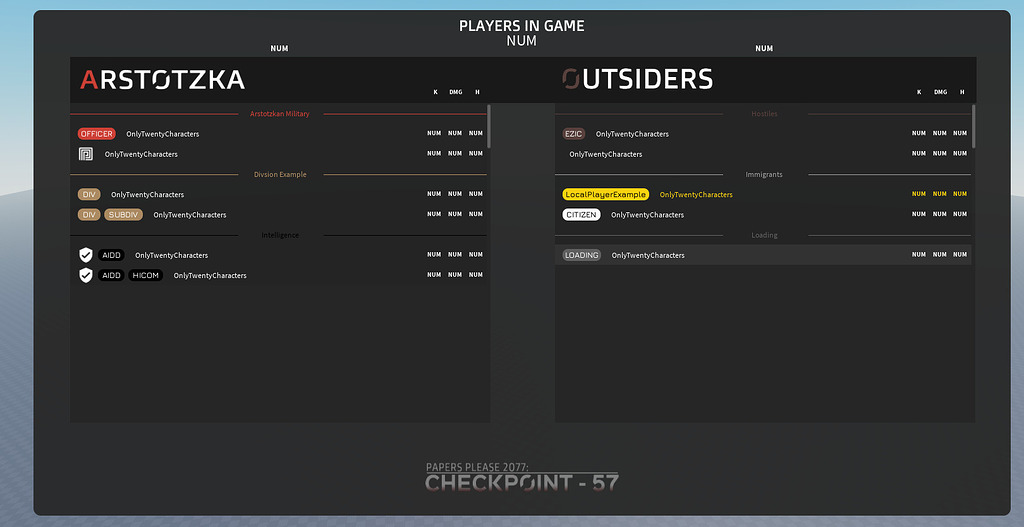The height and width of the screenshot is (527, 1024).
Task: Select the Divsion Example section header
Action: coord(280,174)
